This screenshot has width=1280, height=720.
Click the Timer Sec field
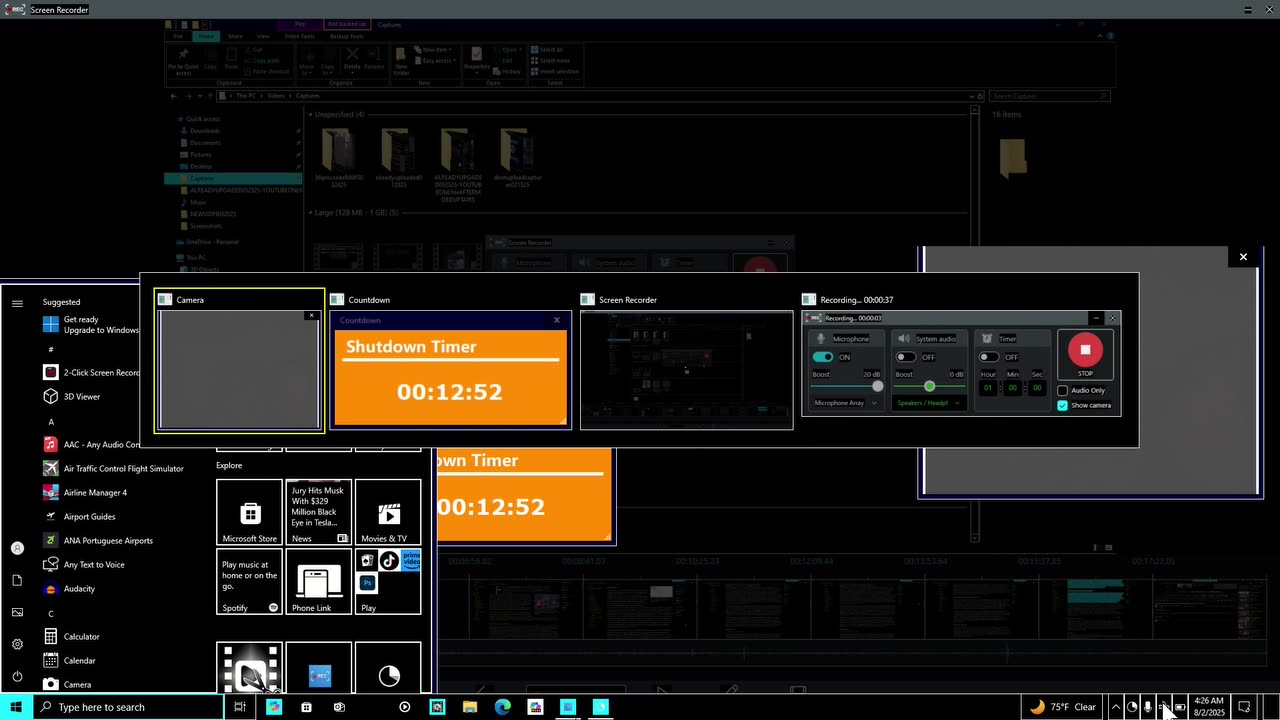(1037, 388)
